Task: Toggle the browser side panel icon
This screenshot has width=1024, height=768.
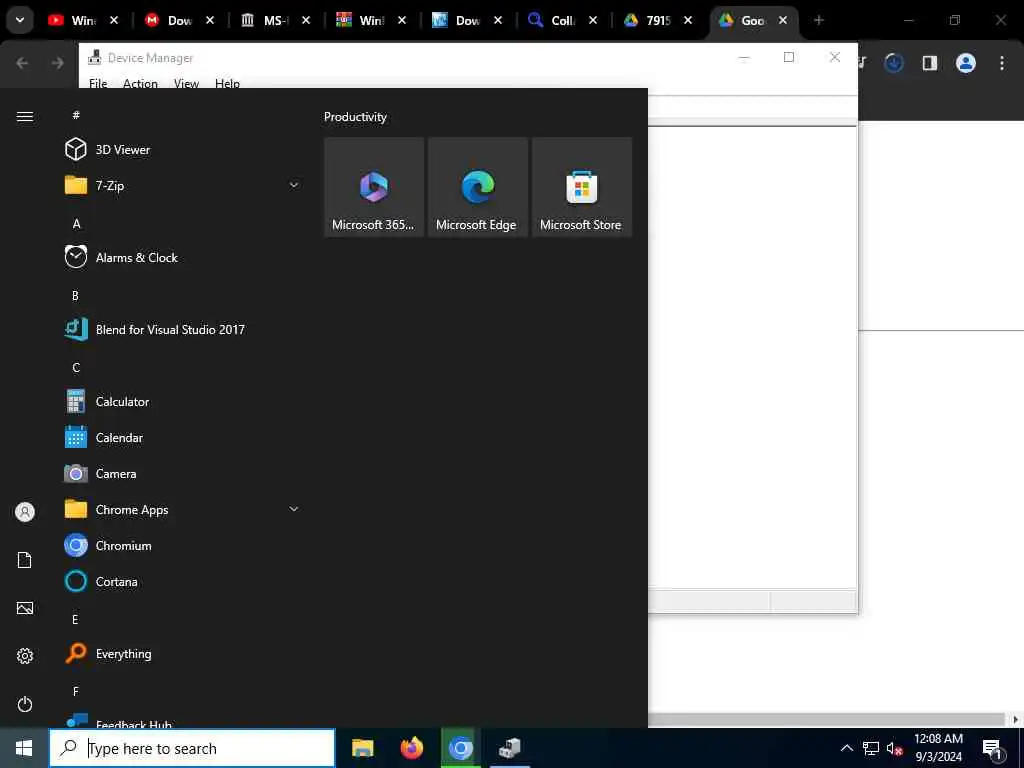Action: [930, 63]
